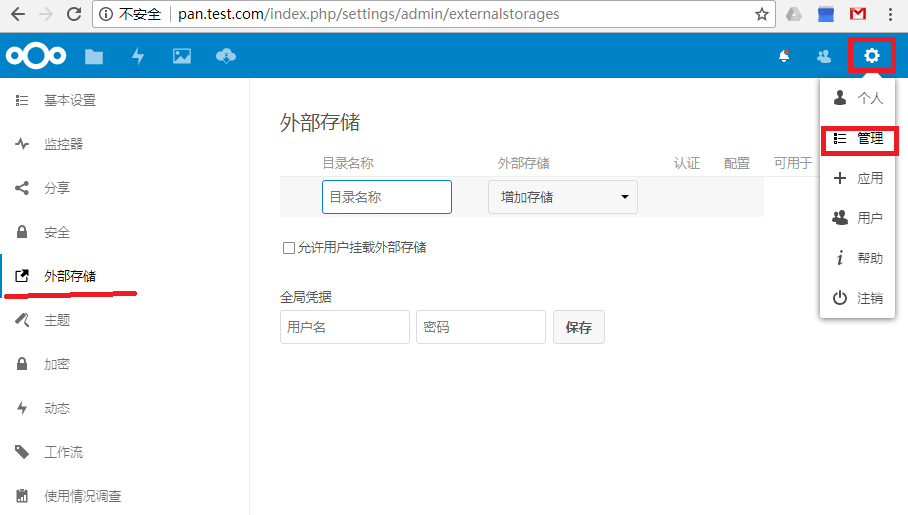Viewport: 908px width, 515px height.
Task: Bookmark this page with star icon
Action: [762, 15]
